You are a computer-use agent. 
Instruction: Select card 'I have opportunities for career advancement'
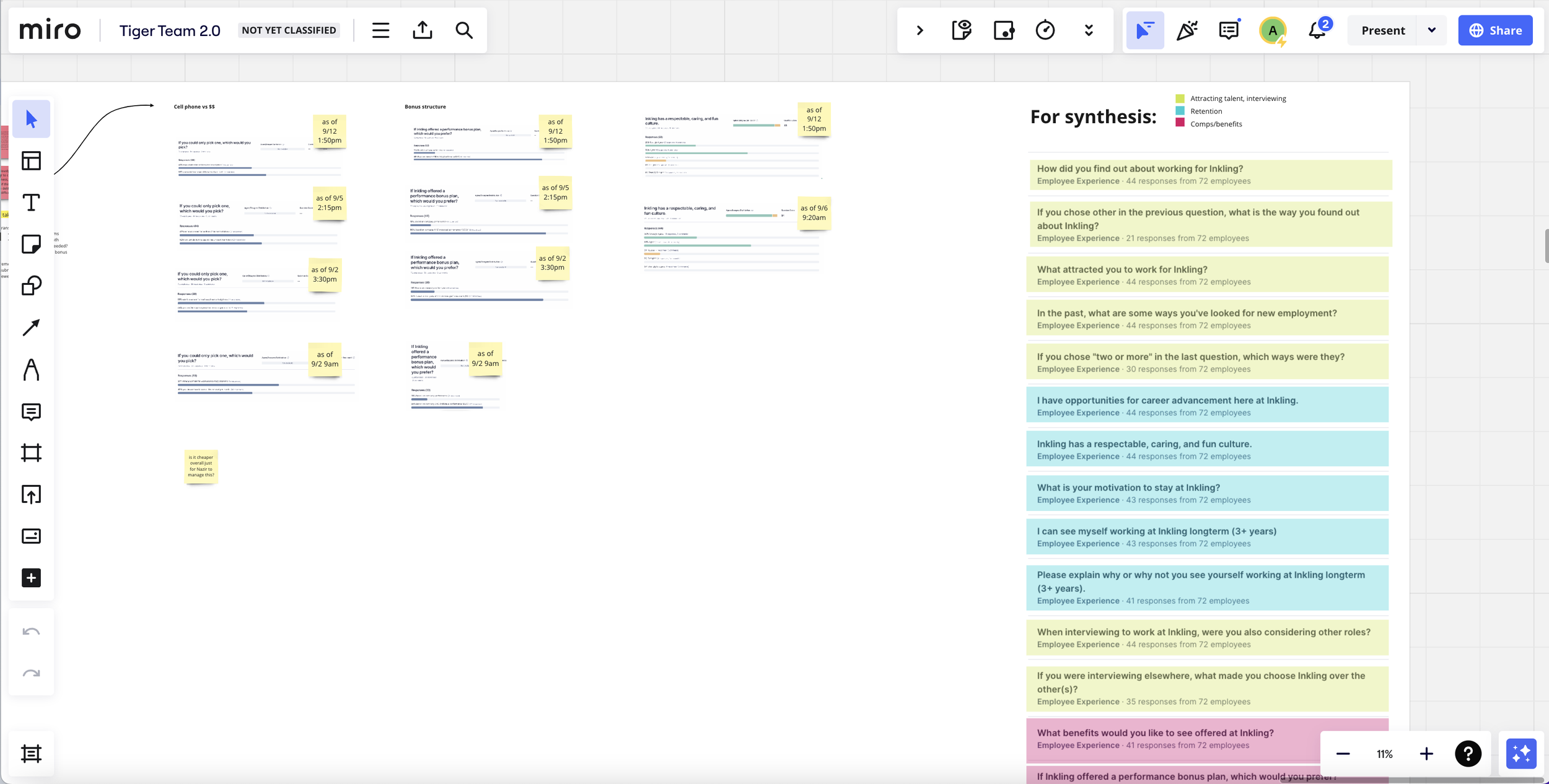[1207, 406]
